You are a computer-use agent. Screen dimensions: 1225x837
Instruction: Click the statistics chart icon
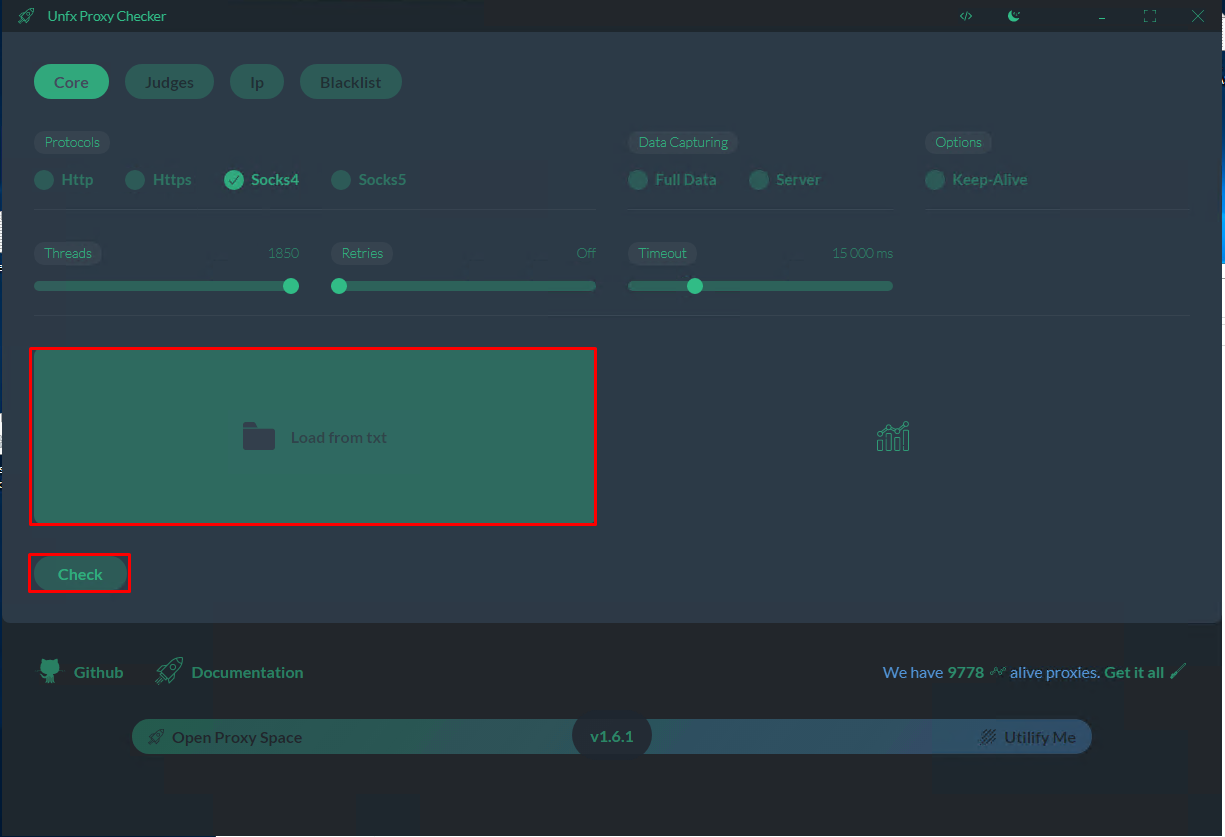[892, 436]
